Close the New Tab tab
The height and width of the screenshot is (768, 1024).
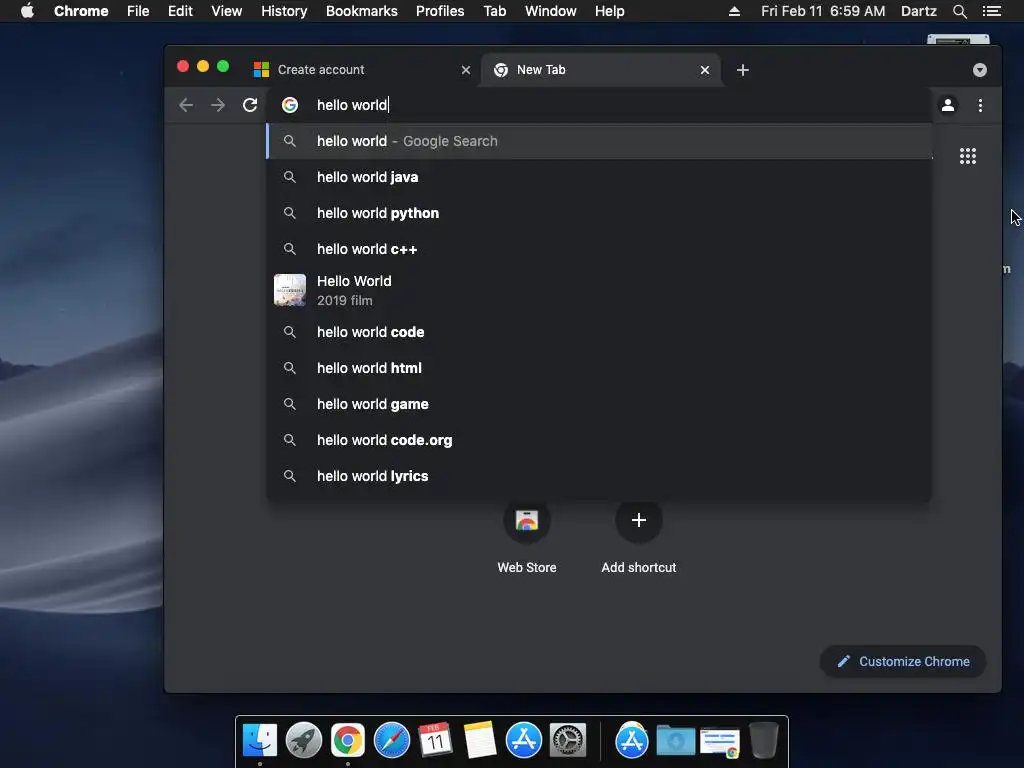tap(705, 70)
